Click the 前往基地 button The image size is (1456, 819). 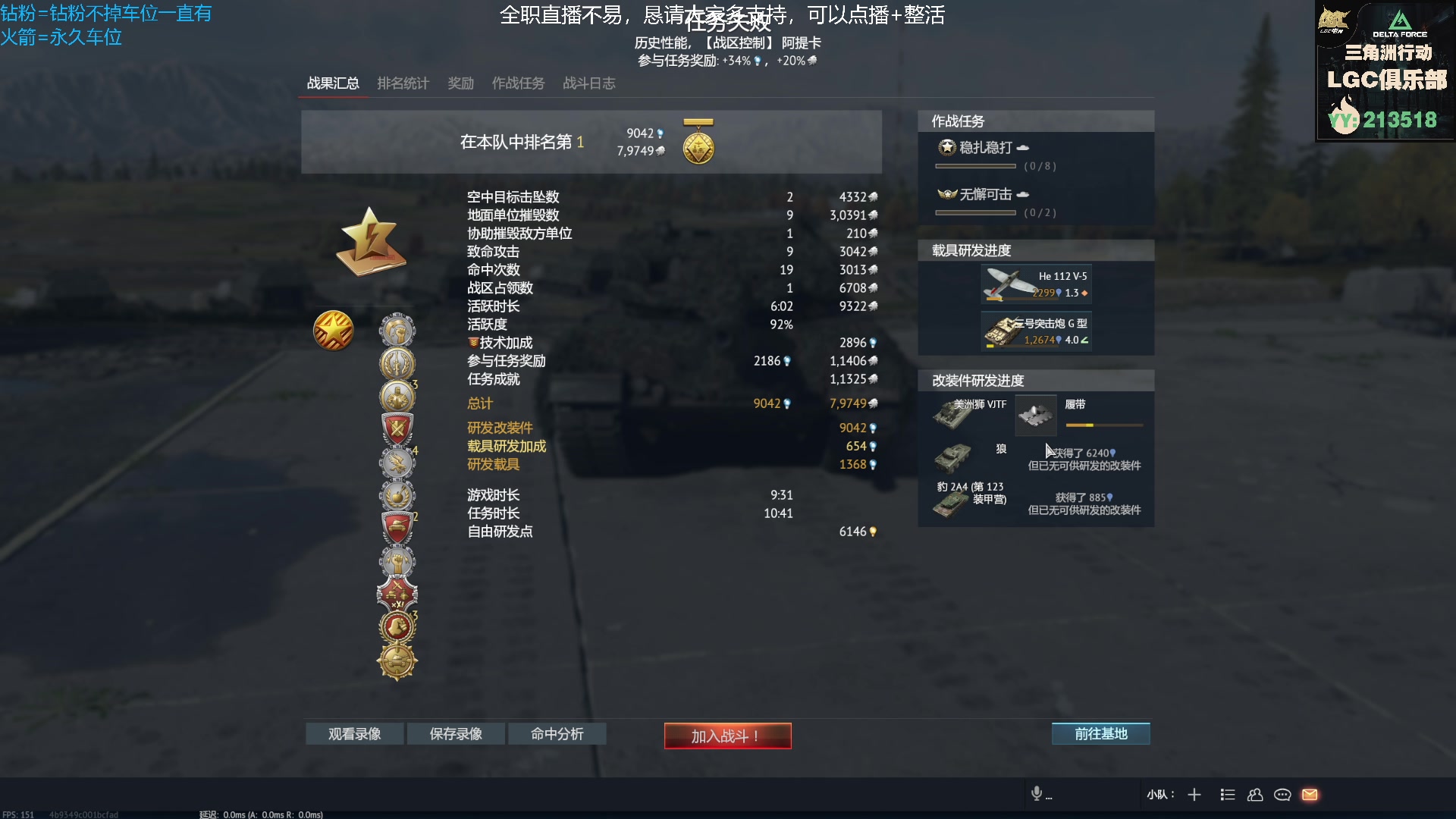1100,733
